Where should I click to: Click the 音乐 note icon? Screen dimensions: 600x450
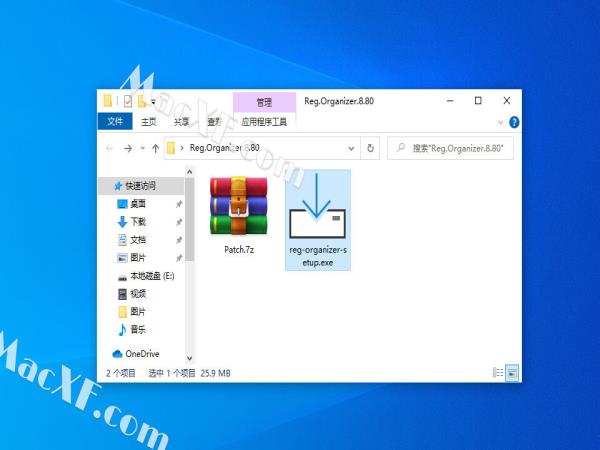pos(122,329)
